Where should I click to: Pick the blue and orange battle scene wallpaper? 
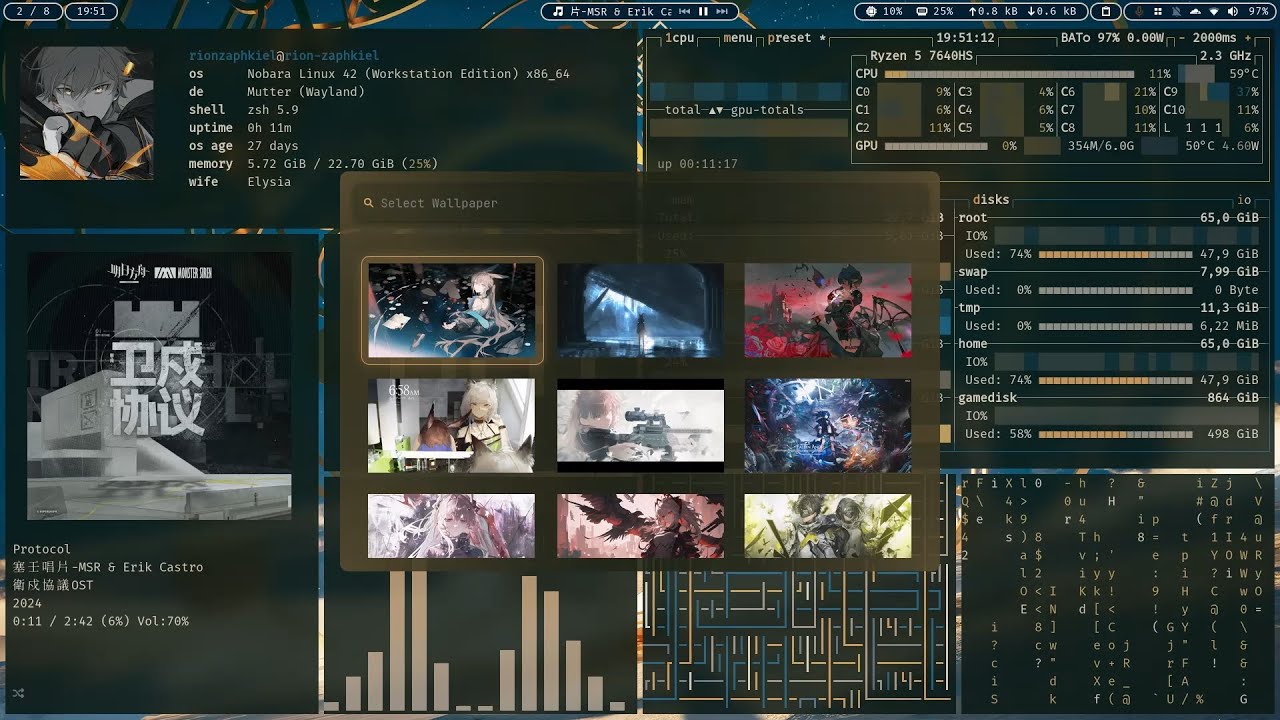828,425
